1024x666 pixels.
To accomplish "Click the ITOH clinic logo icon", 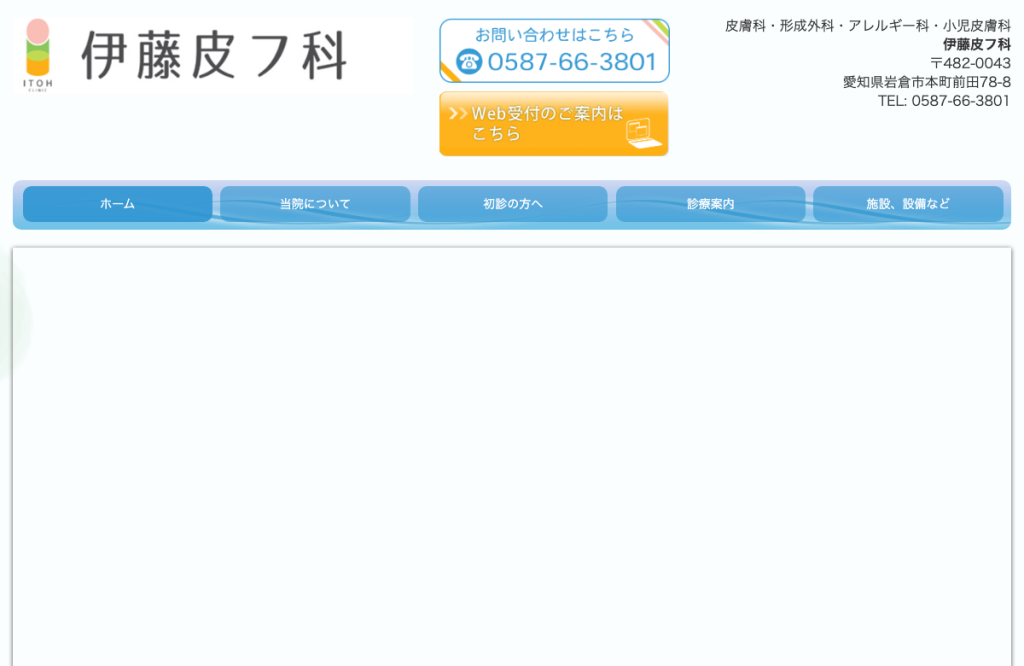I will pos(38,55).
